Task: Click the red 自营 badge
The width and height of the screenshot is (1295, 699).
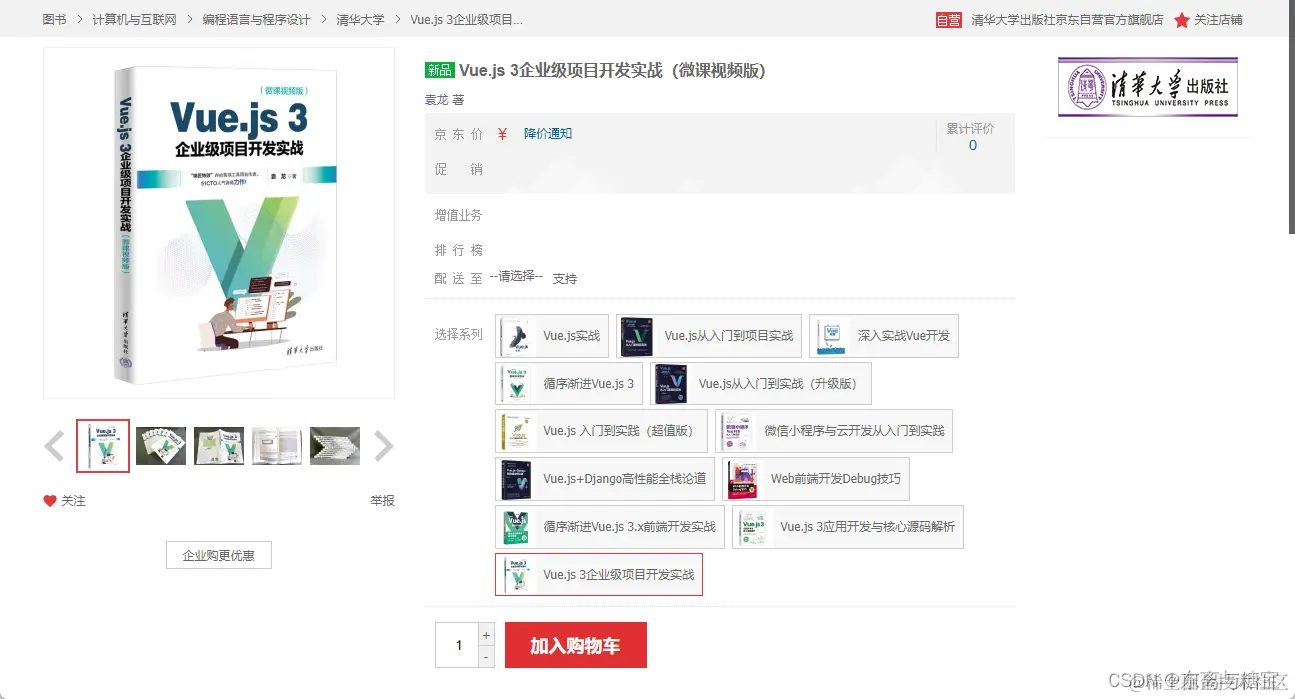Action: [948, 19]
